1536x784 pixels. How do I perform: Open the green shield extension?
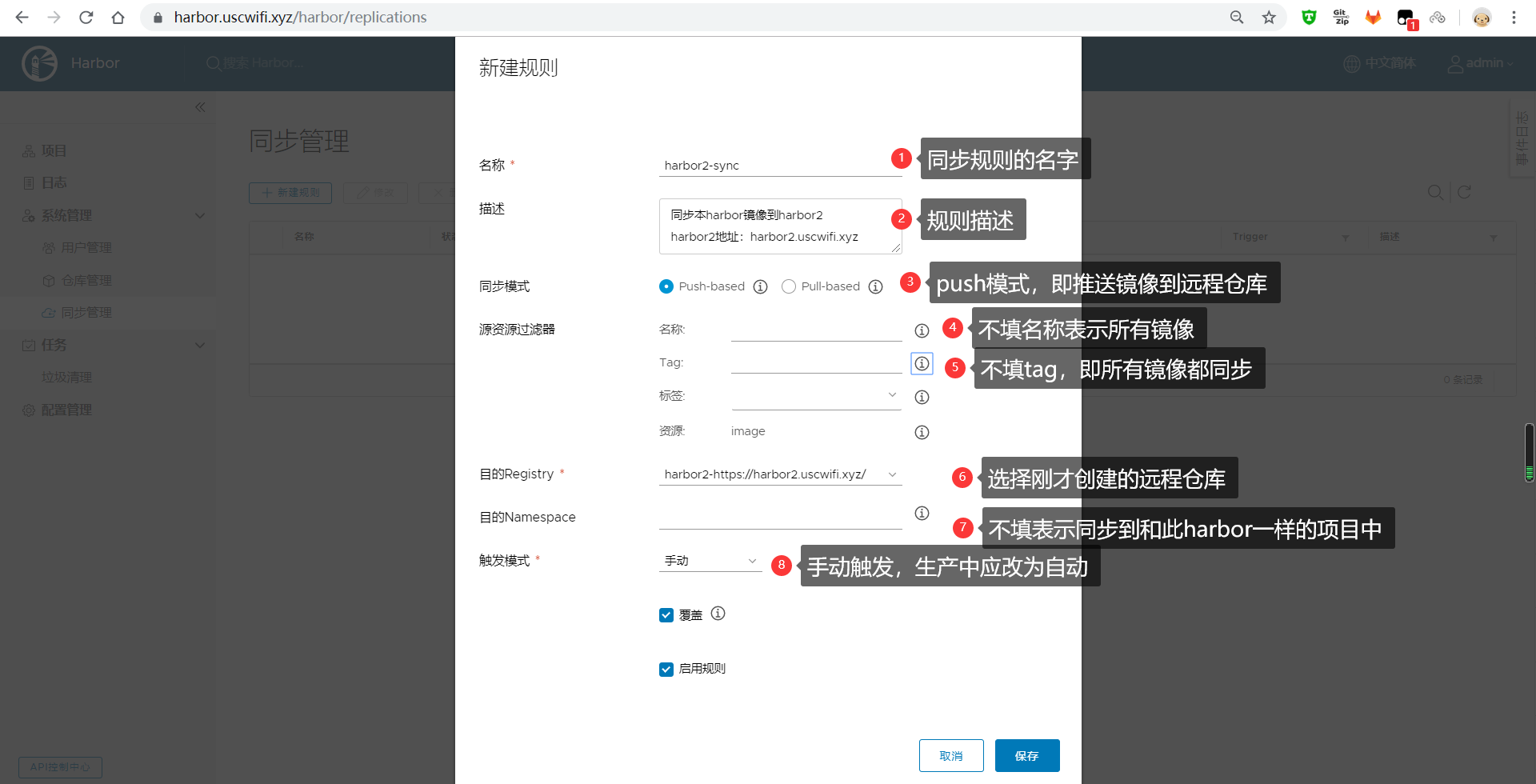click(1309, 17)
